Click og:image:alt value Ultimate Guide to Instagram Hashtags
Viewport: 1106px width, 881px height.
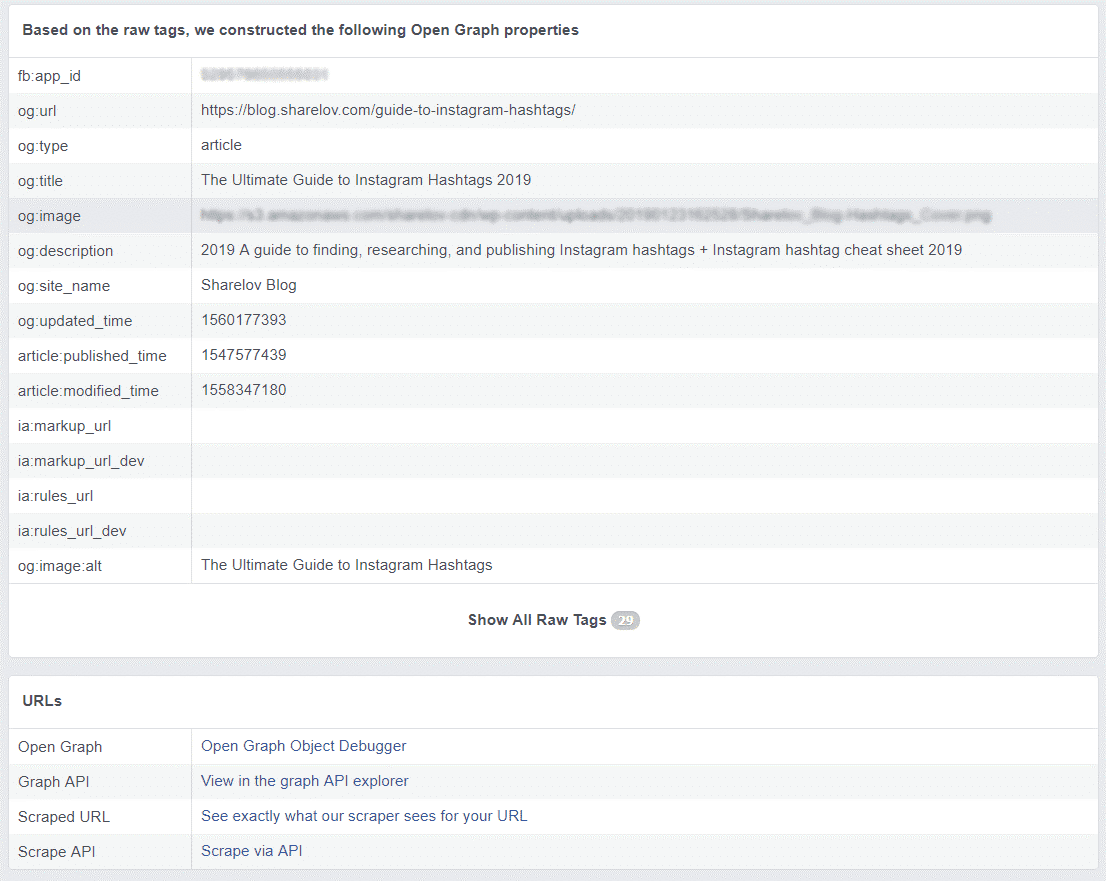(347, 565)
